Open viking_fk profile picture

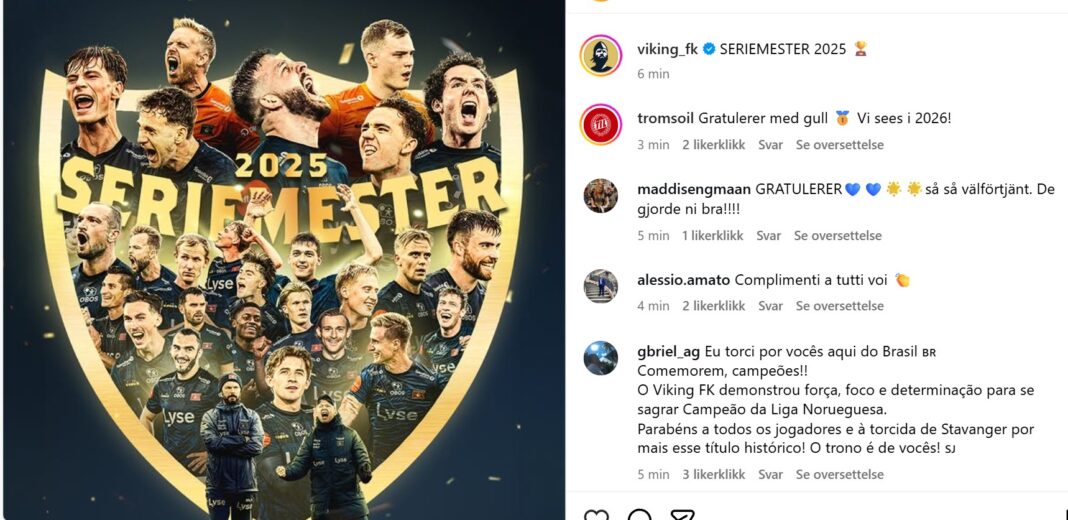601,55
